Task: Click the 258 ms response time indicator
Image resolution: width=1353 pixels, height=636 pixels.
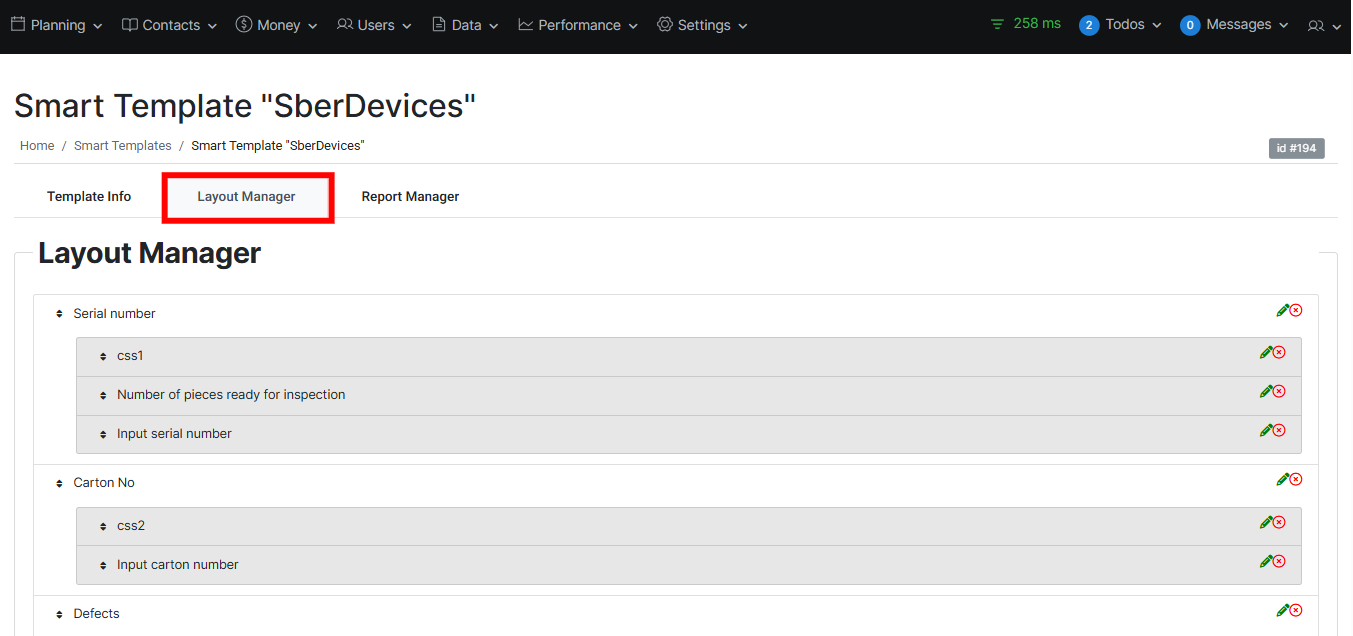Action: [x=1026, y=24]
